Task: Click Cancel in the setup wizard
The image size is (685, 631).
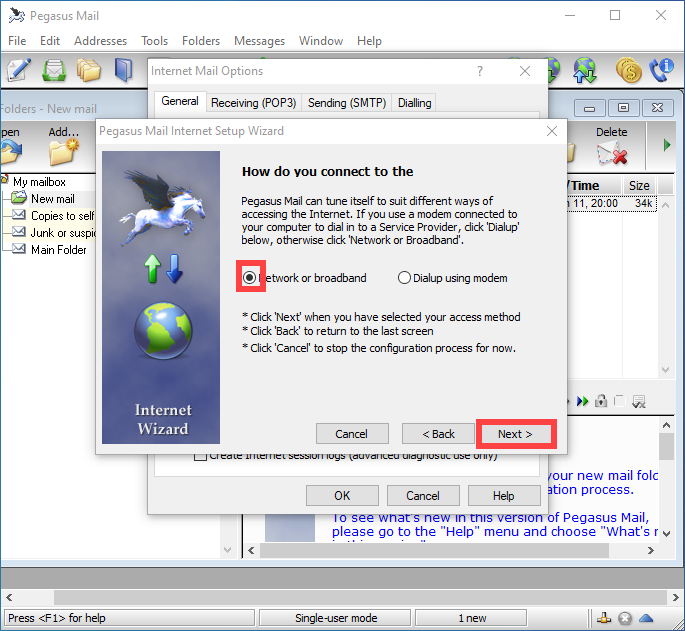Action: tap(352, 434)
